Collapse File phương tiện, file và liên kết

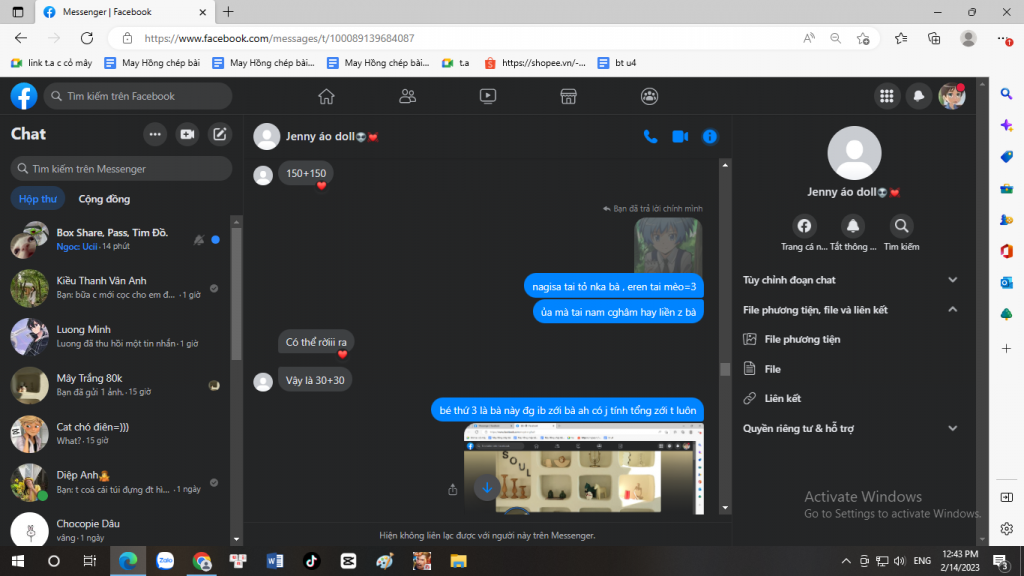tap(952, 310)
